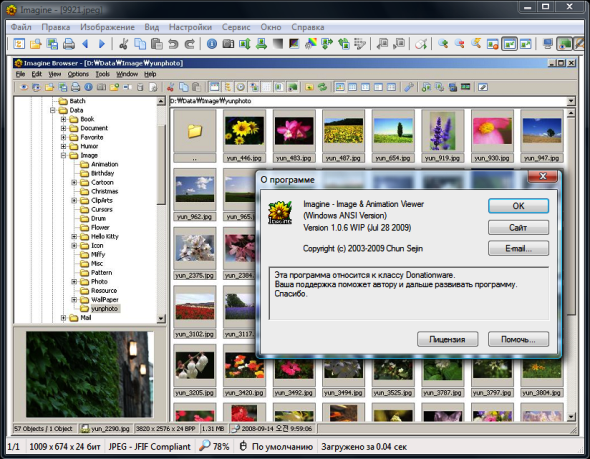Screen dimensions: 590x459
Task: Click the flip vertical icon in main toolbar
Action: tap(245, 44)
